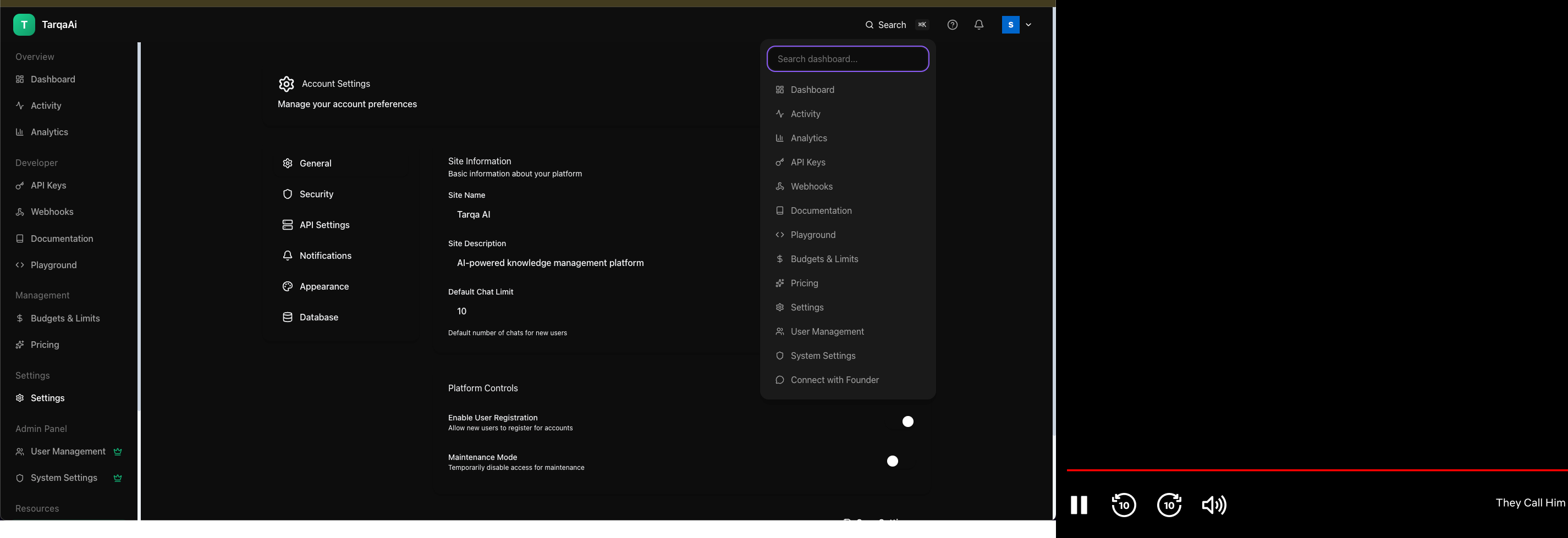Expand the user account dropdown chevron
Screen dimensions: 1568x538
pyautogui.click(x=1028, y=25)
